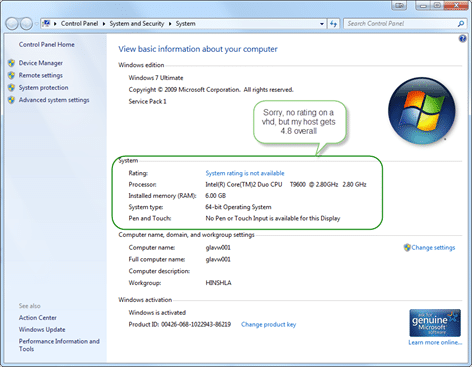Click shield icon beside Change settings
472x367 pixels.
(x=407, y=247)
